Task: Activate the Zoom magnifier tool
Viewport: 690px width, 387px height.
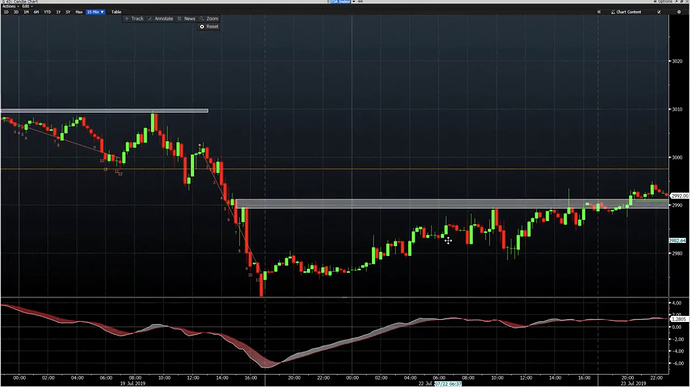Action: (209, 18)
